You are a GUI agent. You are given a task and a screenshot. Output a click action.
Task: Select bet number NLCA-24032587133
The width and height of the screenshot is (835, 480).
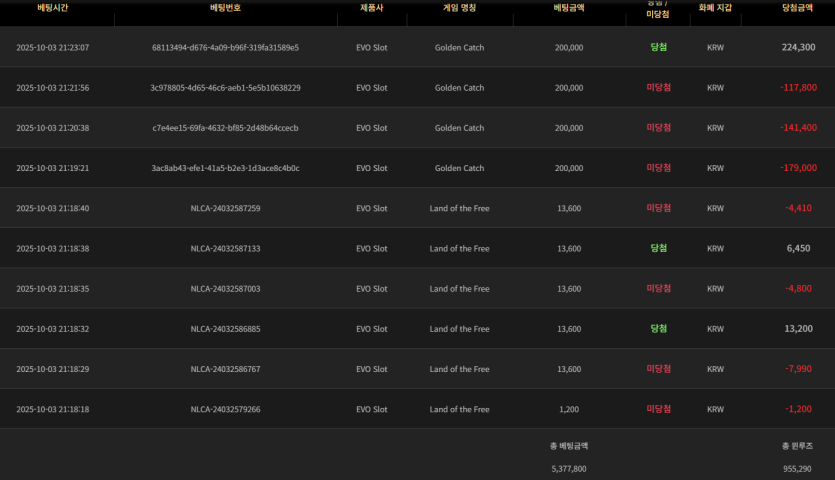(225, 248)
